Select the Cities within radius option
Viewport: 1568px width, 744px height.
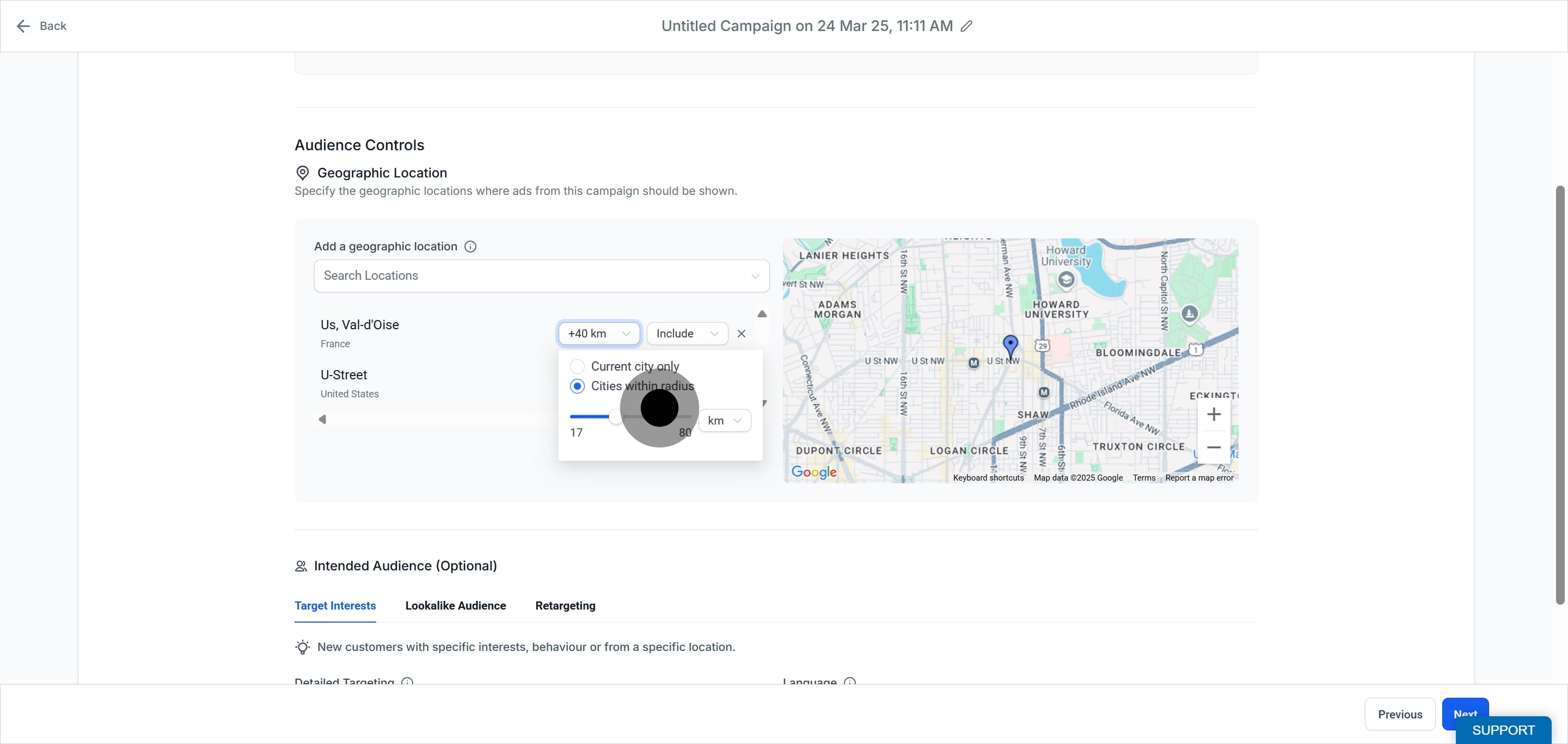577,386
